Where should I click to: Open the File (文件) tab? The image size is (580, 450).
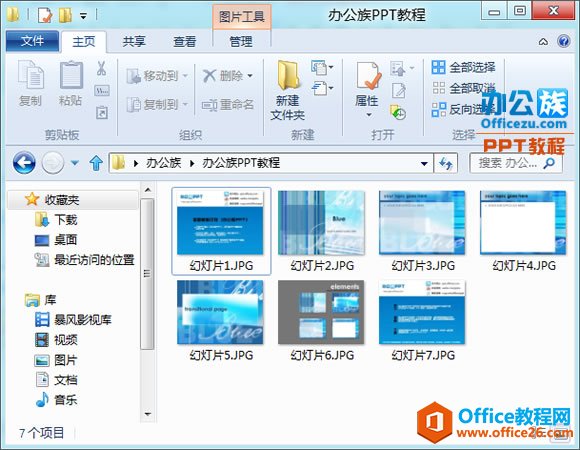(x=32, y=41)
